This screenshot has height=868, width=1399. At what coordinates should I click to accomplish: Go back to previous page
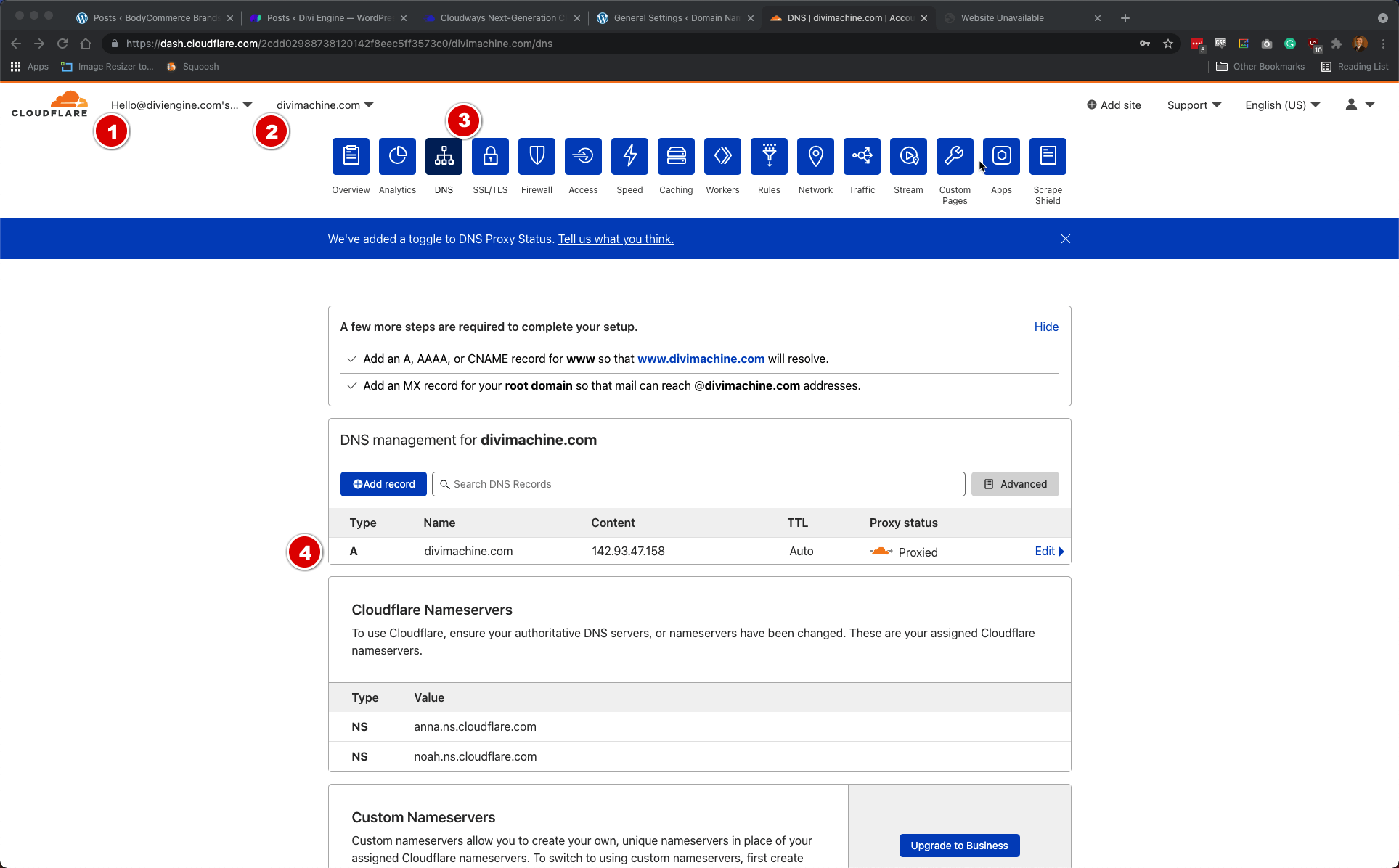coord(16,44)
